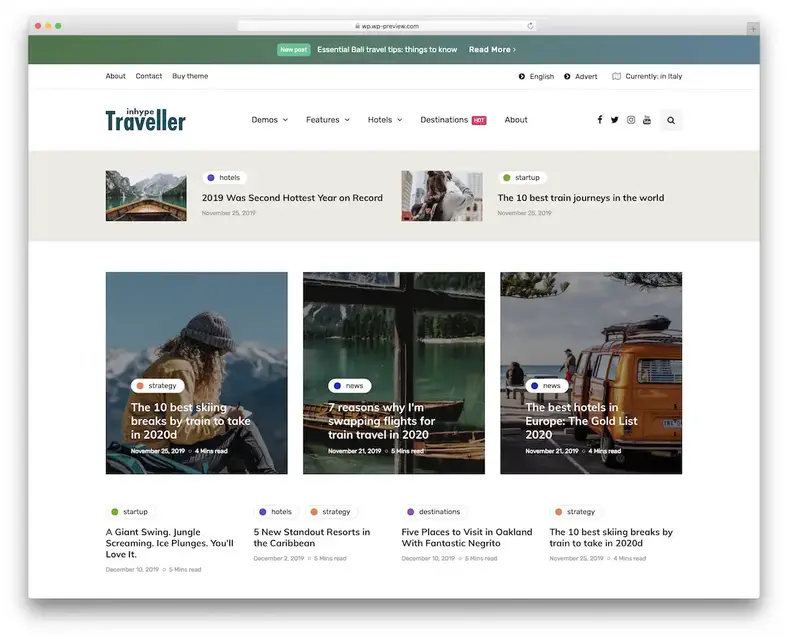788x639 pixels.
Task: Click the arrow icon before English
Action: [x=522, y=76]
